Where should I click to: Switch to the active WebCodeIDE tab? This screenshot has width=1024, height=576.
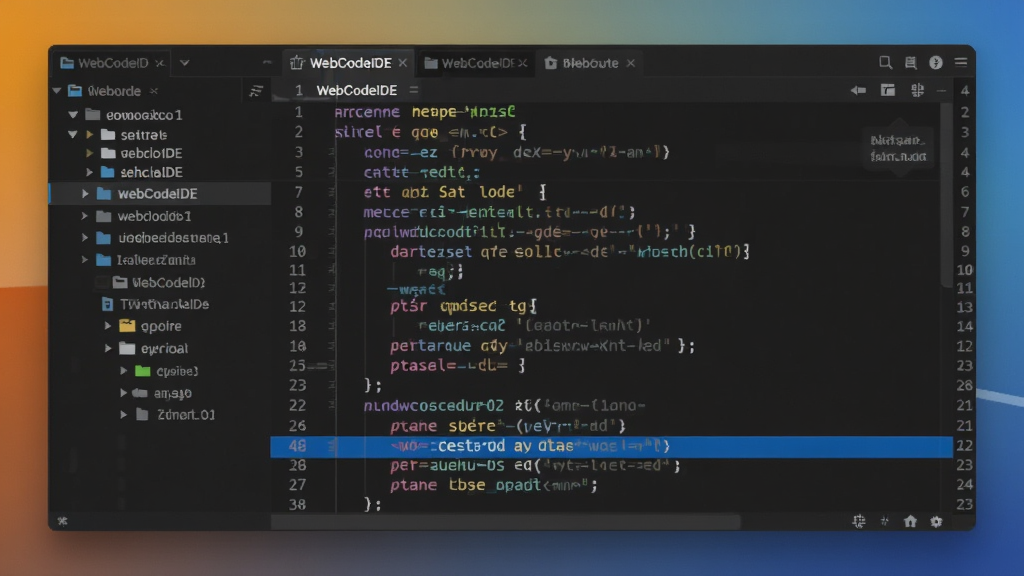pyautogui.click(x=350, y=63)
